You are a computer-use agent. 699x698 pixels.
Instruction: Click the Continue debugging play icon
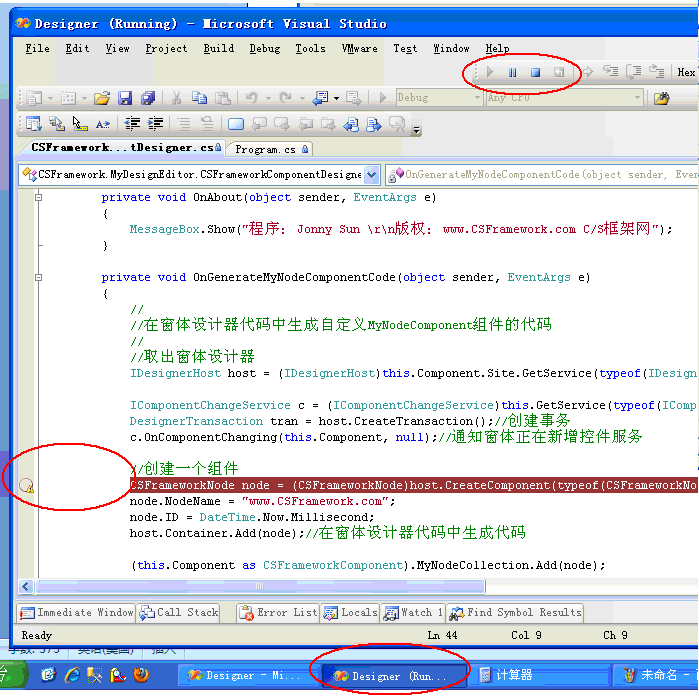pos(489,72)
